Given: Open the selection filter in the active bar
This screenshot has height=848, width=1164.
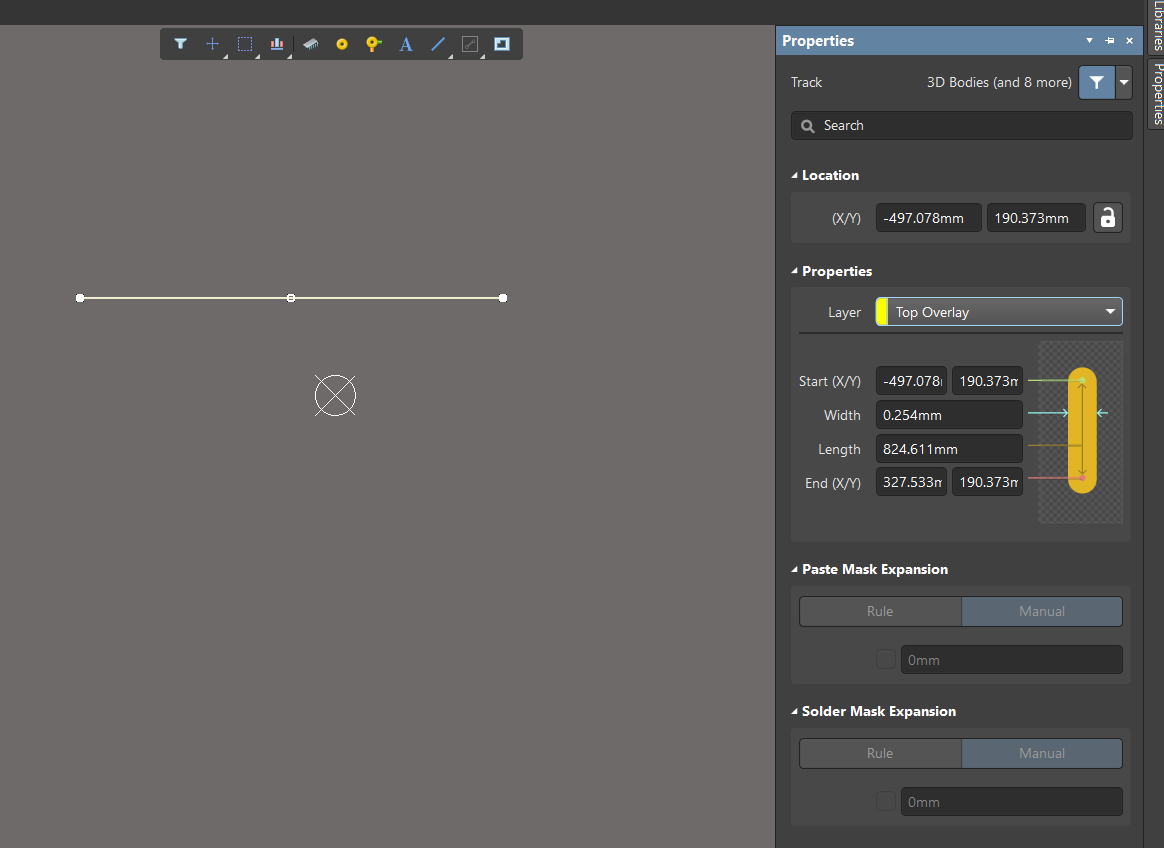Looking at the screenshot, I should [x=180, y=44].
